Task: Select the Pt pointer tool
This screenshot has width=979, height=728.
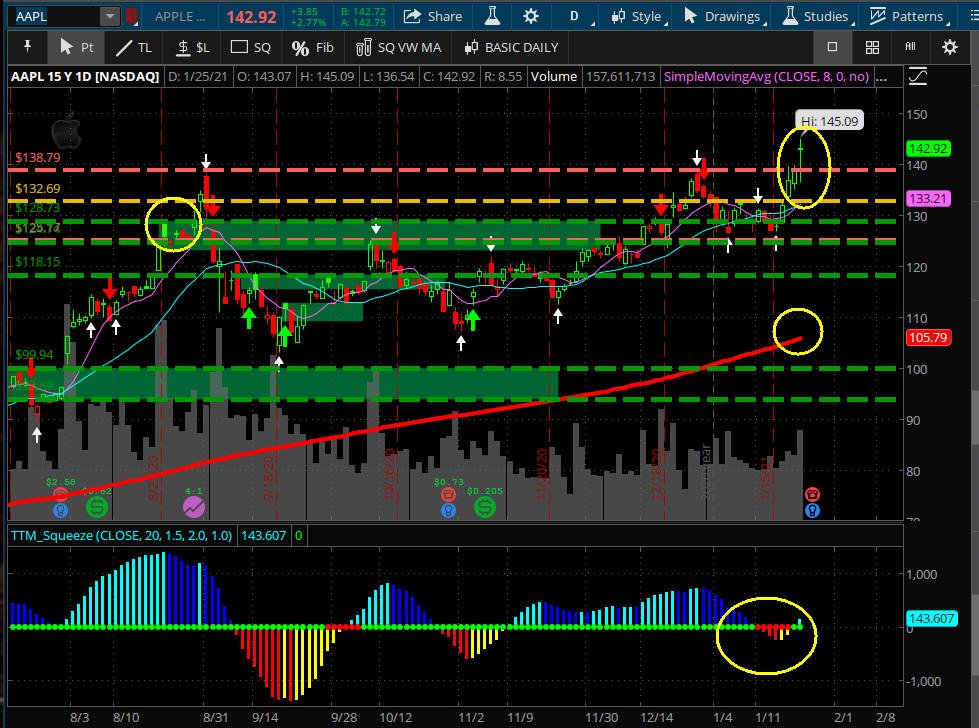Action: point(76,47)
